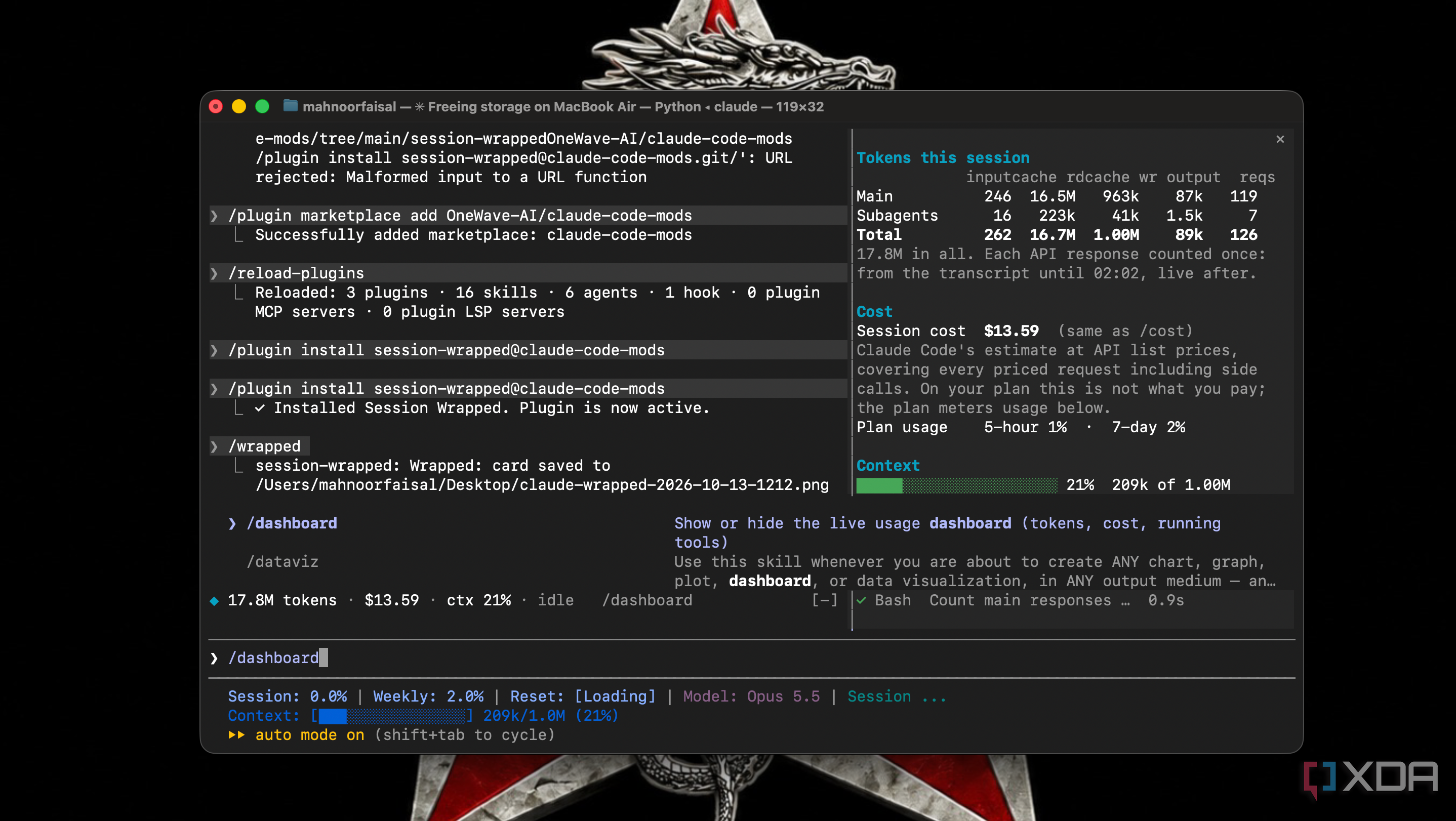The height and width of the screenshot is (821, 1456).
Task: Click 'Successfully added marketplace: claude-code-mods'
Action: [x=473, y=234]
